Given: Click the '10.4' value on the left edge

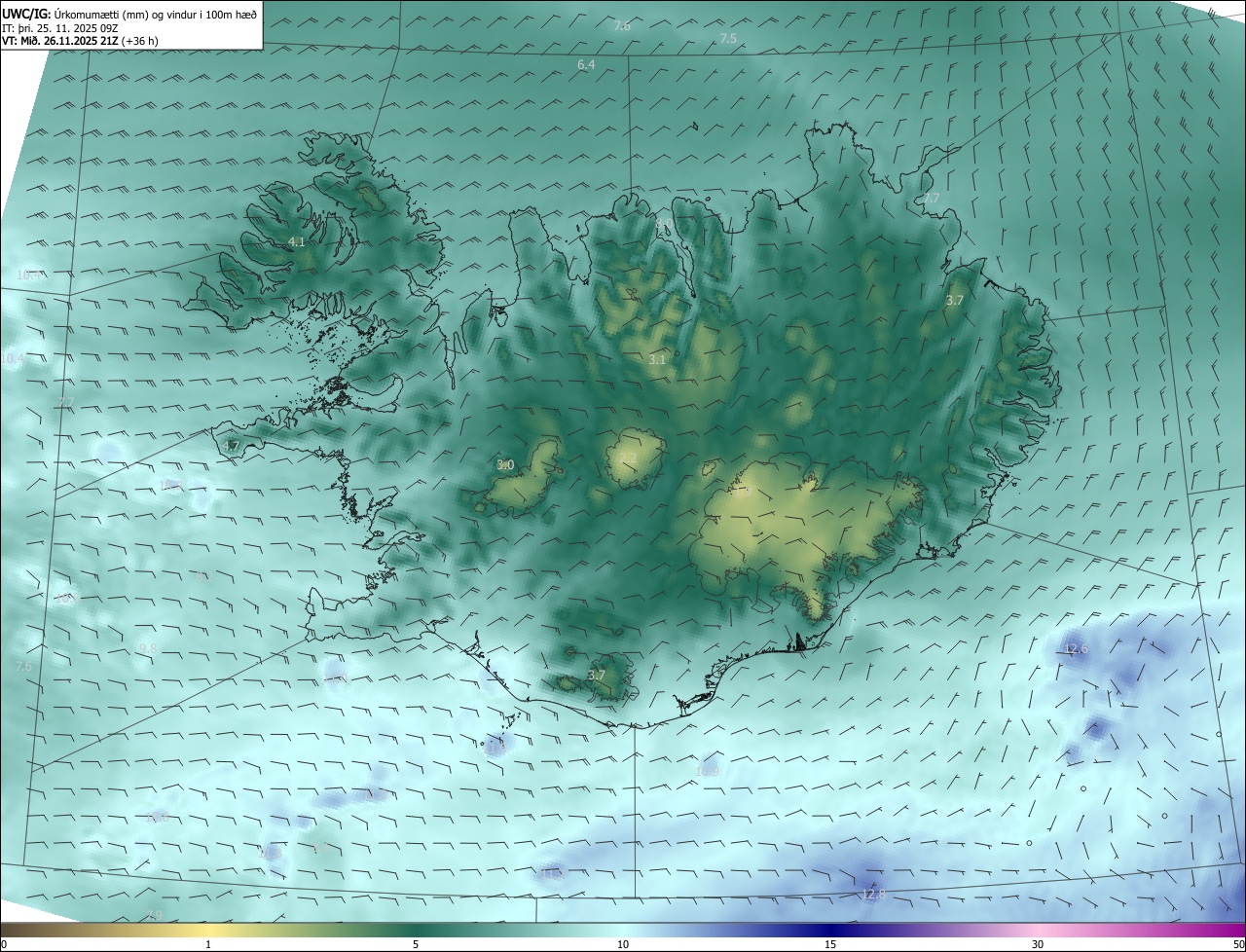Looking at the screenshot, I should click(x=13, y=359).
